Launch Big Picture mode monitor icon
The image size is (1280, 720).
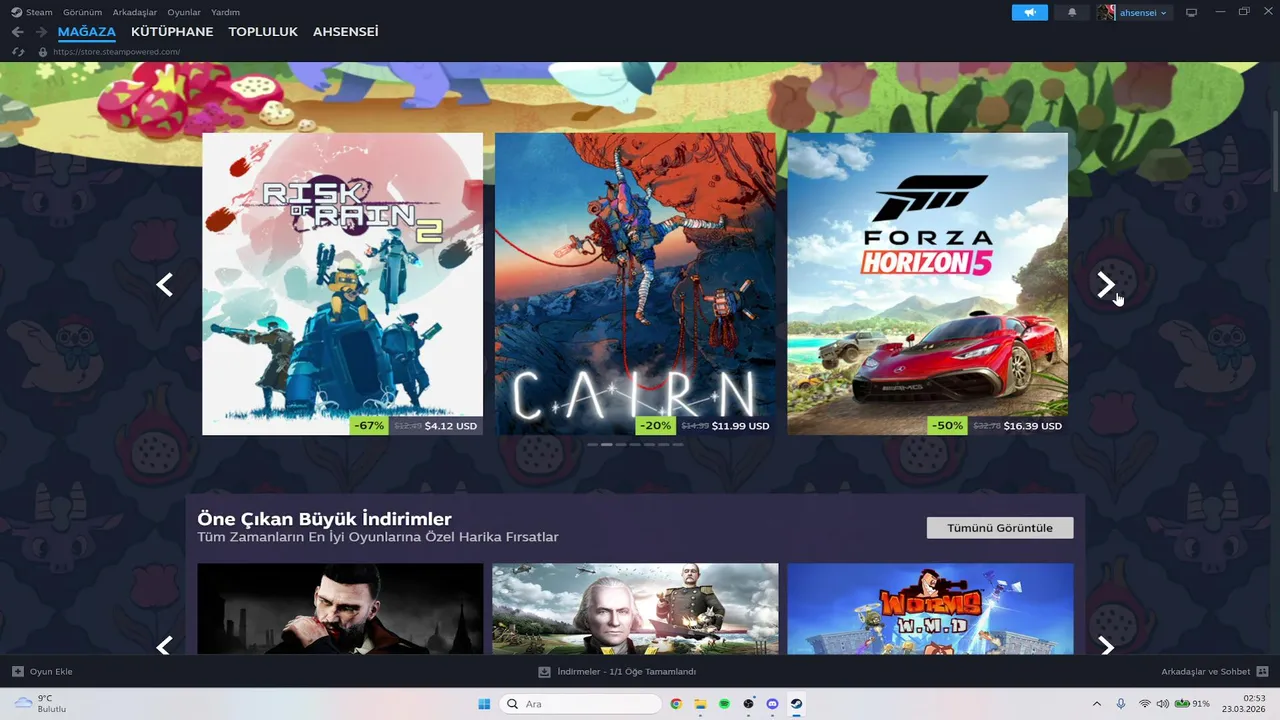1191,12
